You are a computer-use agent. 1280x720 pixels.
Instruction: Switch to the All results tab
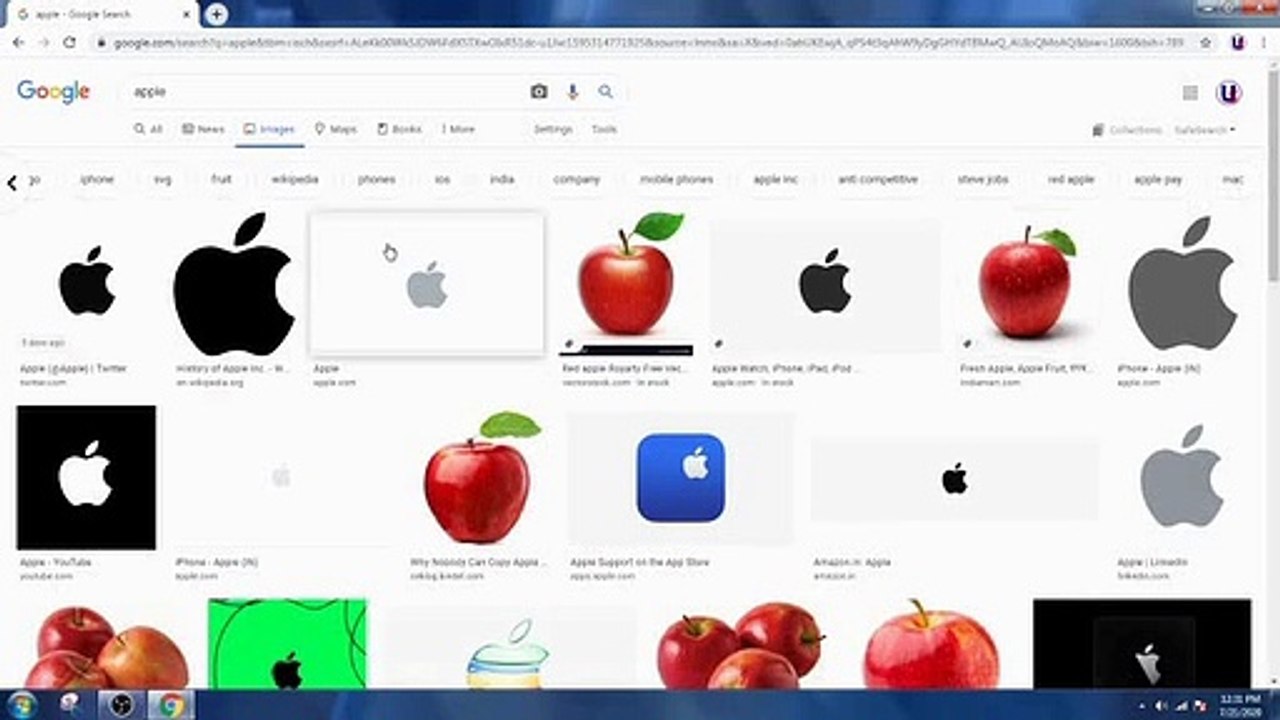click(x=148, y=129)
